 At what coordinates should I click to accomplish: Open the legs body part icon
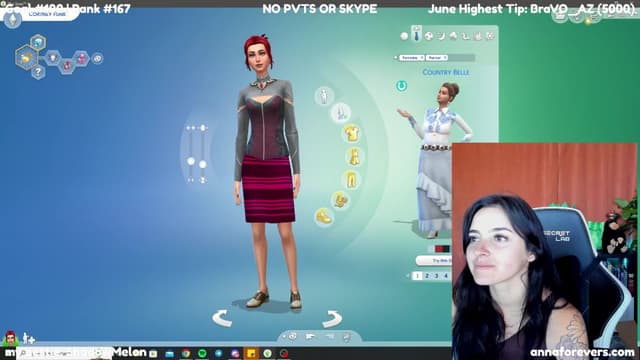click(x=340, y=112)
